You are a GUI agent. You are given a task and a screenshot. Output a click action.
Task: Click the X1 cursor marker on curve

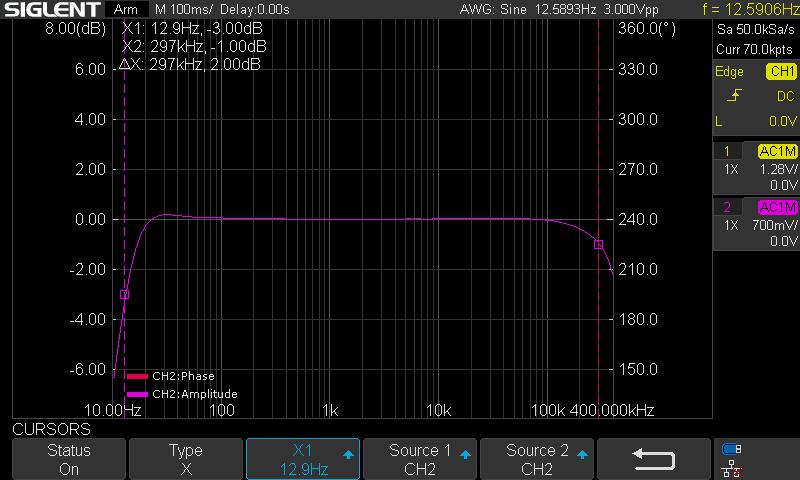pos(124,294)
